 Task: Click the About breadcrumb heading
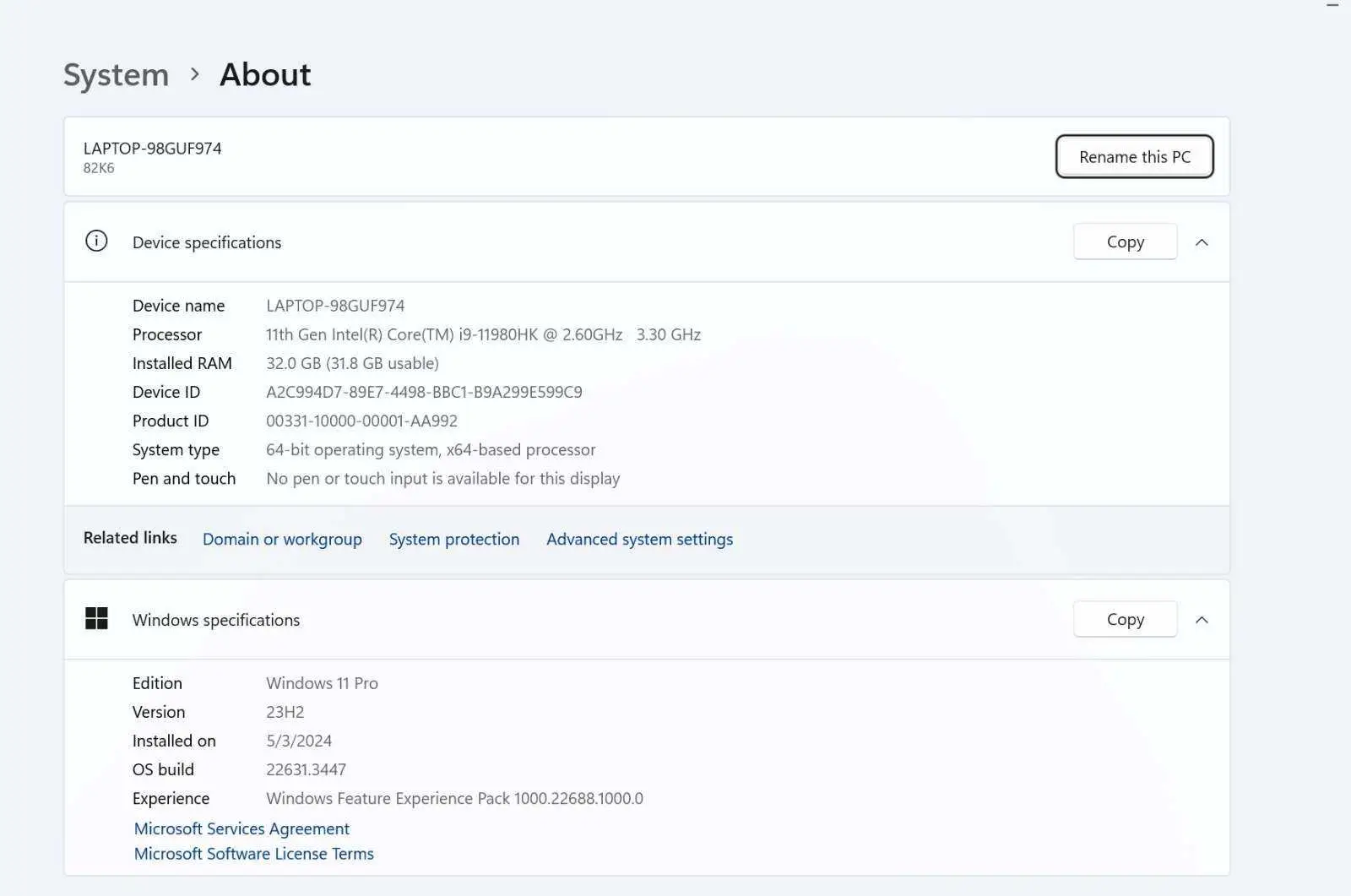(265, 74)
